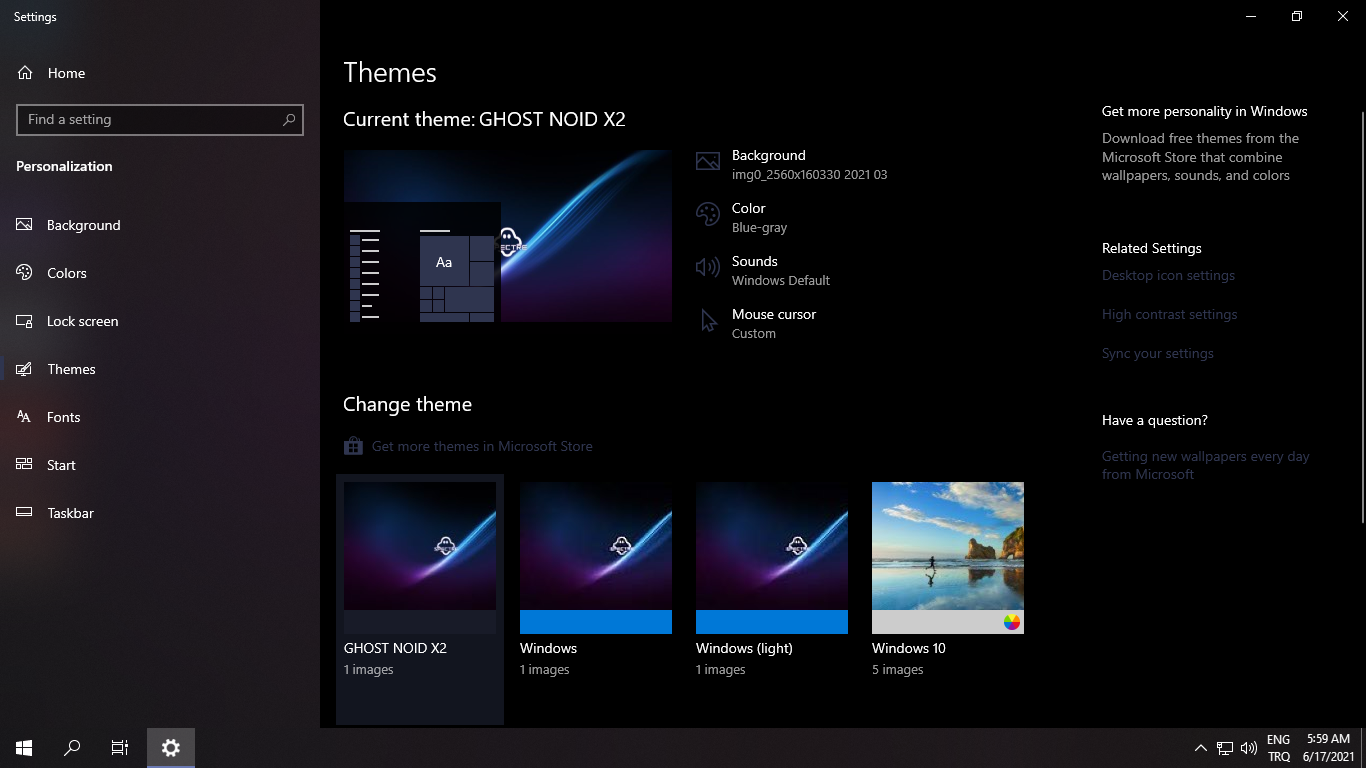Select the Themes icon in sidebar
Image resolution: width=1366 pixels, height=768 pixels.
click(x=25, y=369)
